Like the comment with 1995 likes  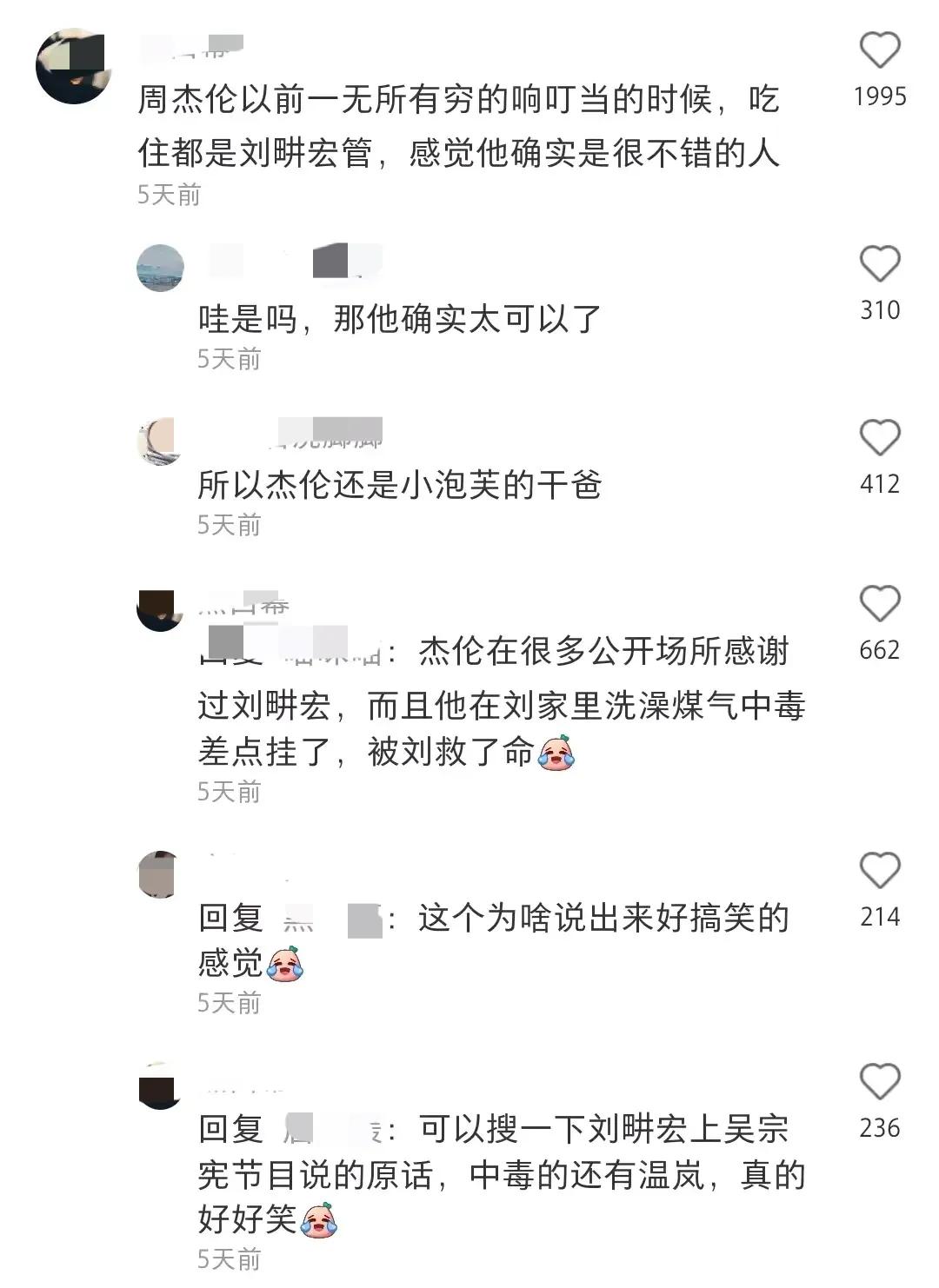click(x=880, y=50)
